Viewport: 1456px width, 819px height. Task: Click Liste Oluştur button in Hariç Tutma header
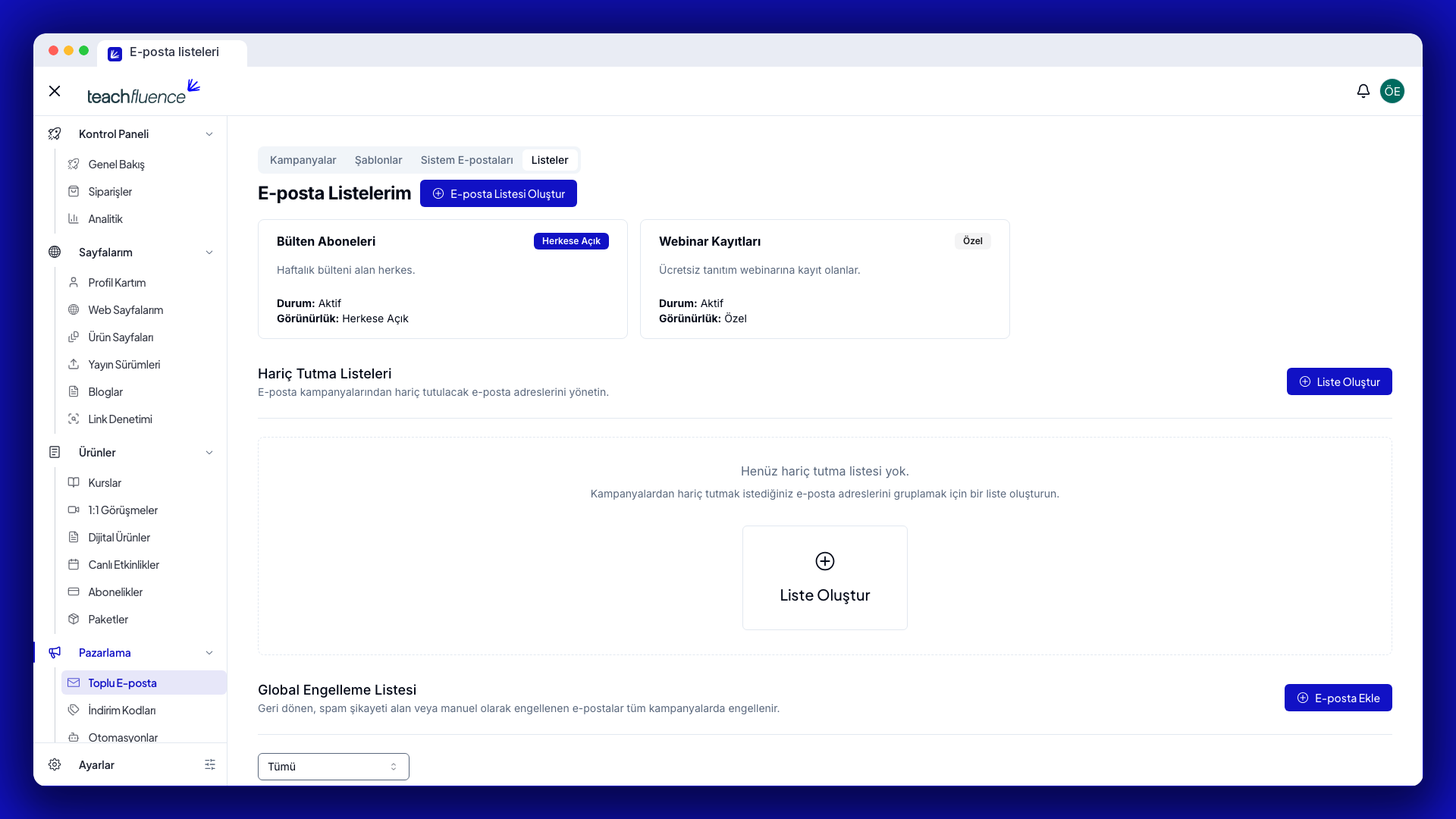[1339, 381]
